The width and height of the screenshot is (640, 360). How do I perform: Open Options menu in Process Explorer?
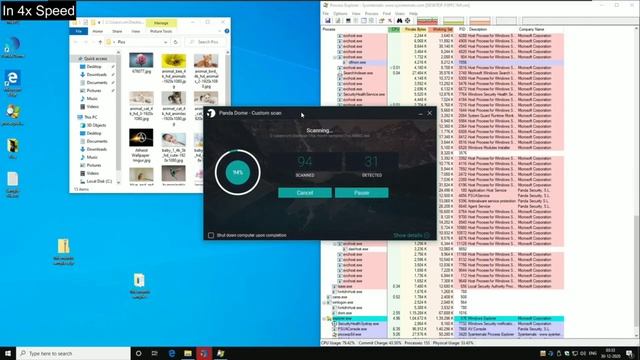(x=340, y=13)
